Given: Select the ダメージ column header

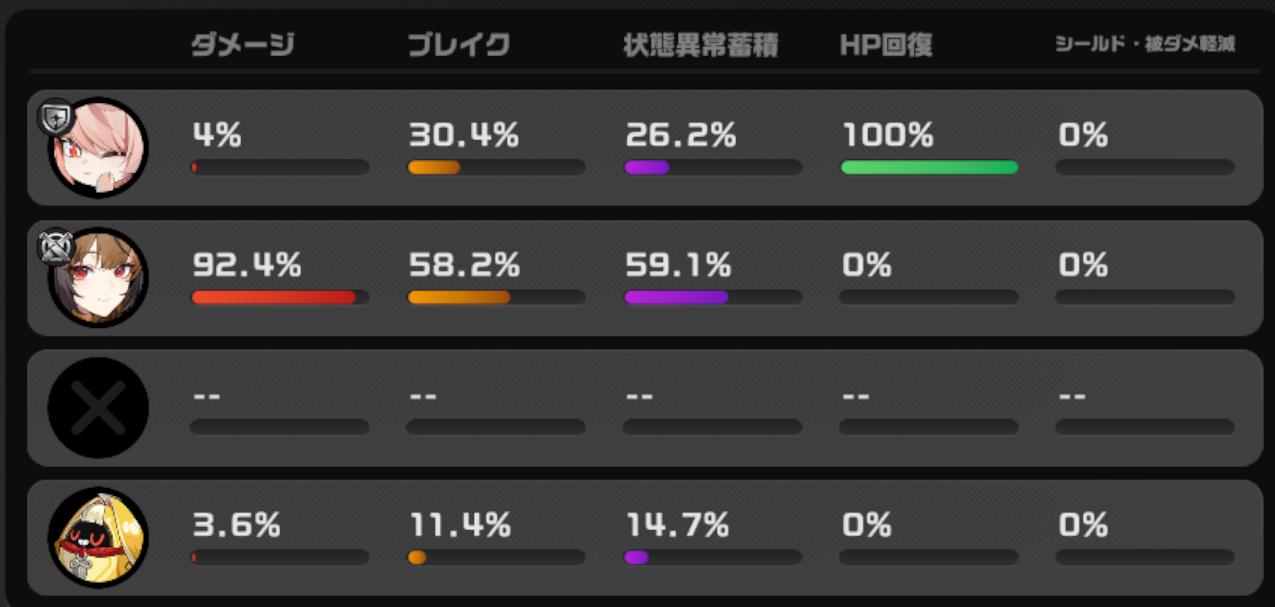Looking at the screenshot, I should [243, 46].
